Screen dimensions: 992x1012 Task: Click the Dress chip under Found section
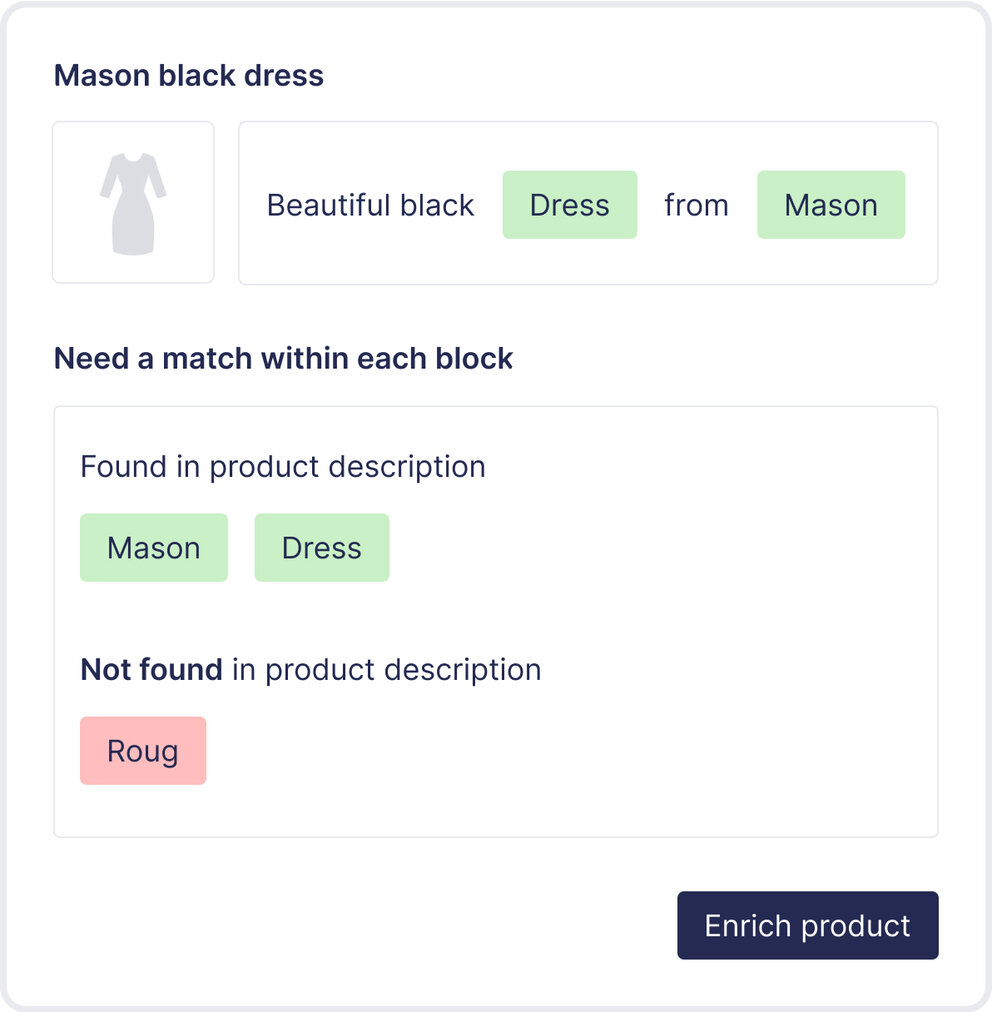[x=321, y=547]
